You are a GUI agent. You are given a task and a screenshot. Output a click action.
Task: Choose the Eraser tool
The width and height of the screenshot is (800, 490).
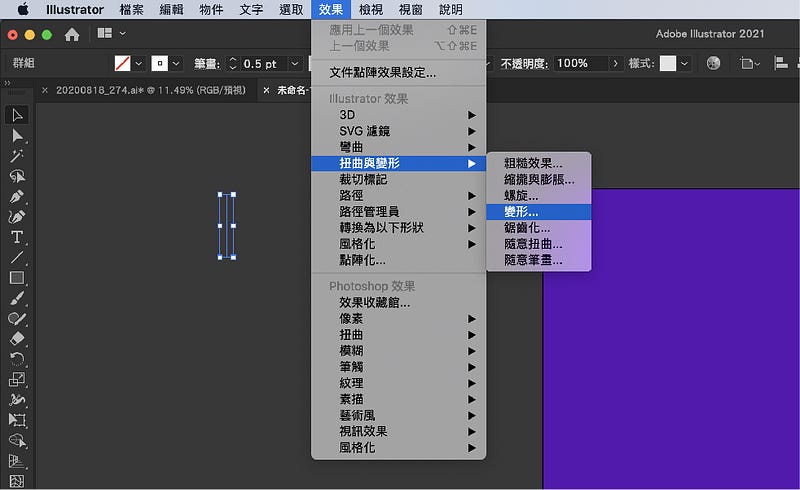17,339
